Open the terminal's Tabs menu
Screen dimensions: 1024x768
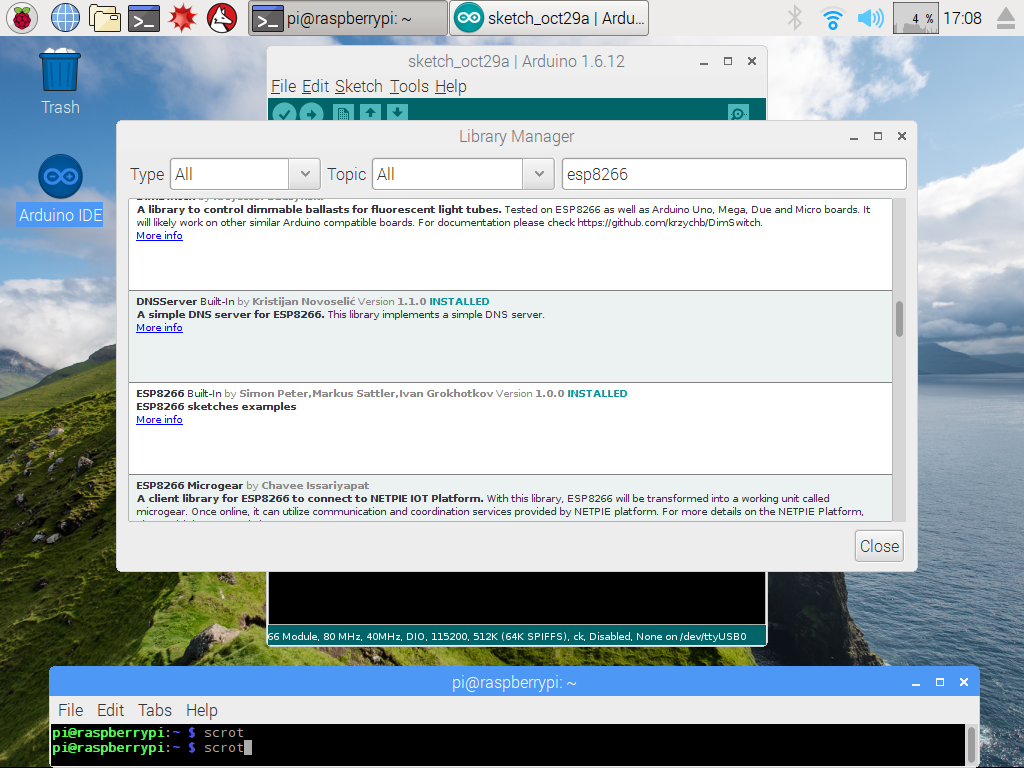155,710
